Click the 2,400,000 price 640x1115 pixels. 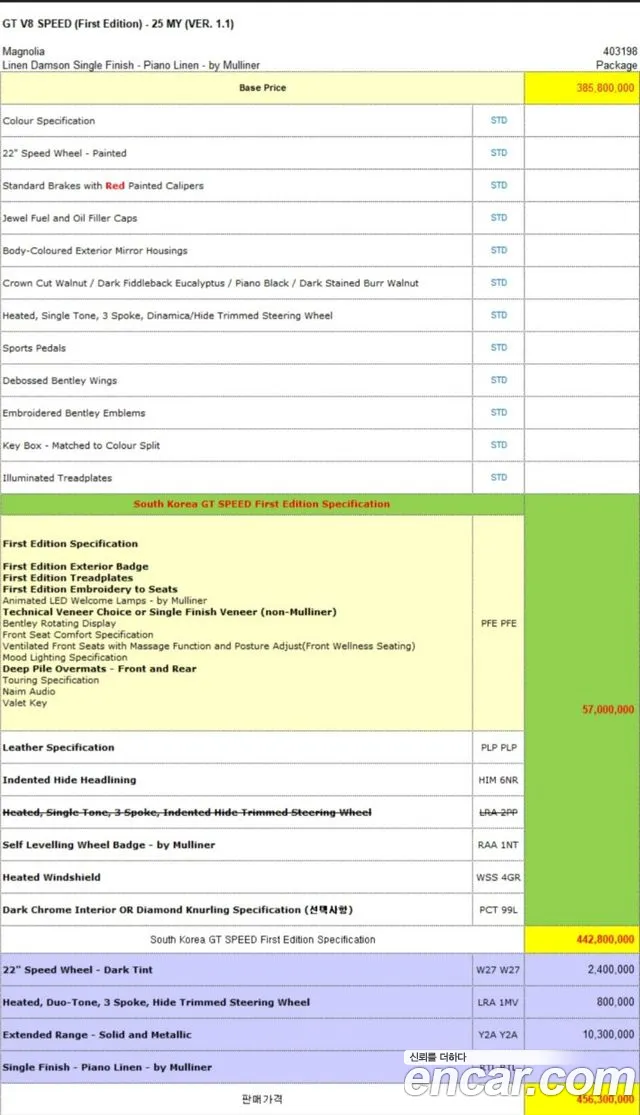[x=611, y=969]
